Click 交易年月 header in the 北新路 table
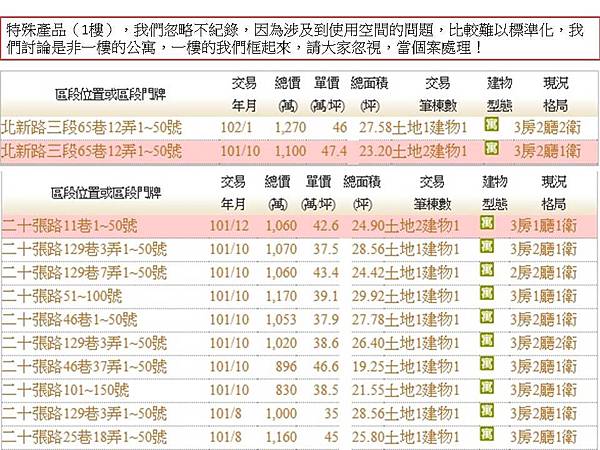The height and width of the screenshot is (450, 600). coord(244,94)
